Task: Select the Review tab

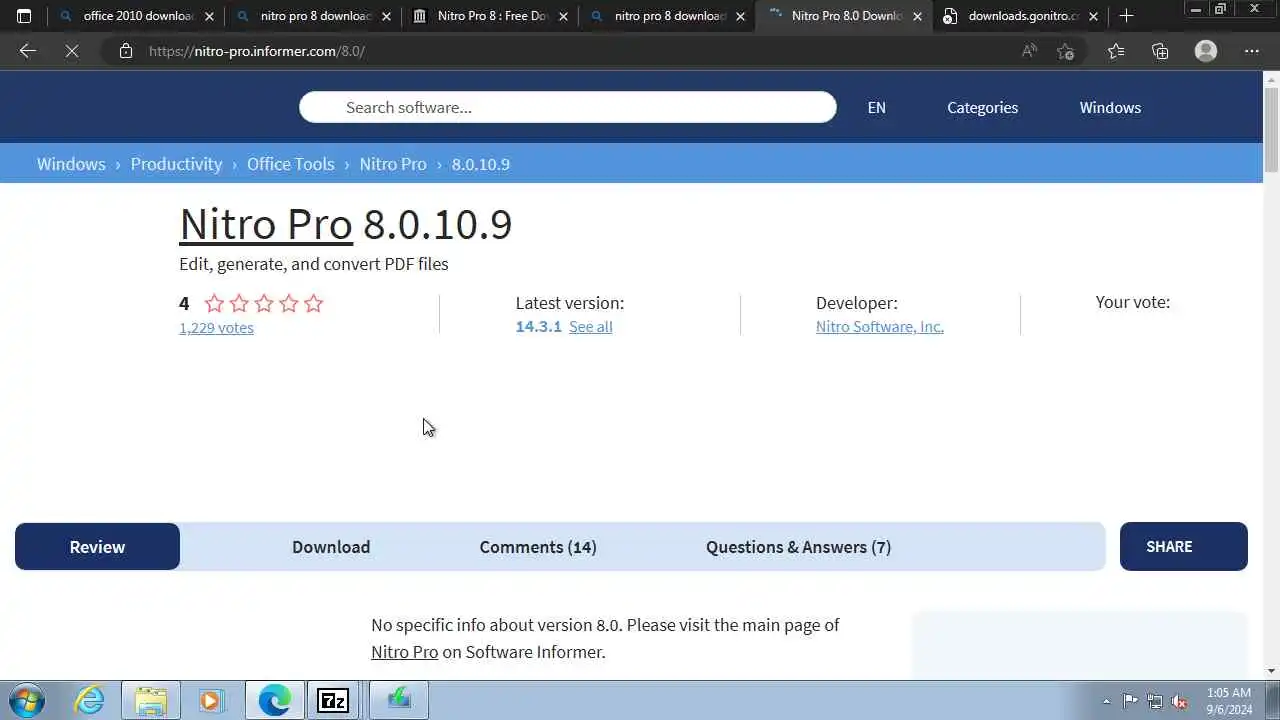Action: 97,547
